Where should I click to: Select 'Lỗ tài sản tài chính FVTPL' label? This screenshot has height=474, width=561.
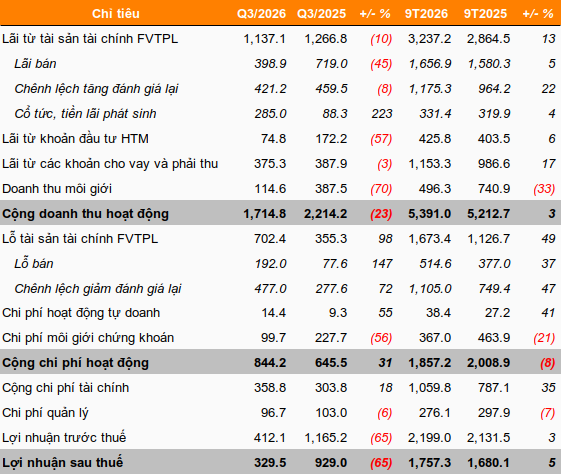pyautogui.click(x=80, y=239)
